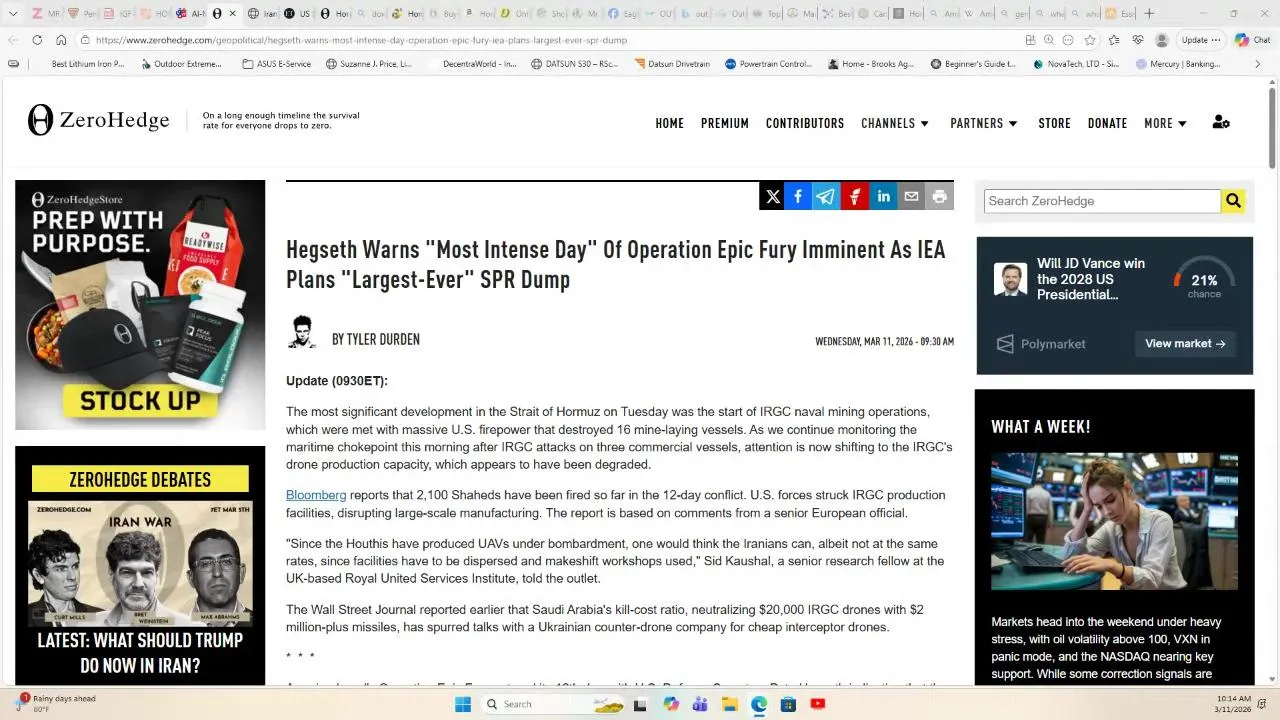Screen dimensions: 1280x720
Task: Click the page vertical scrollbar
Action: 1272,128
